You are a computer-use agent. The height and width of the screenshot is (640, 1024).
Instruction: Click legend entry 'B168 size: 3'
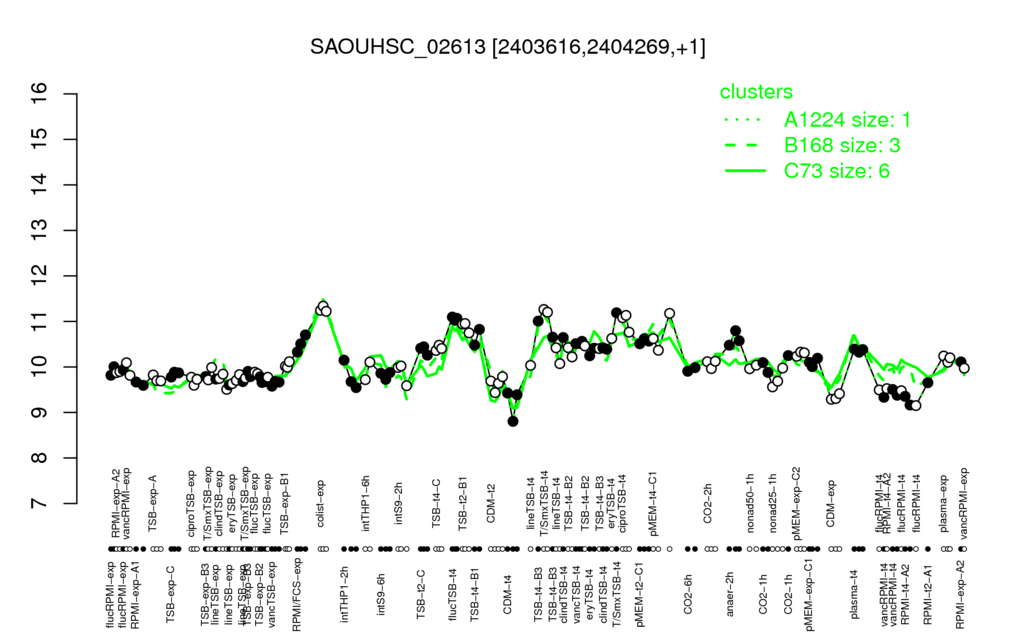[842, 145]
